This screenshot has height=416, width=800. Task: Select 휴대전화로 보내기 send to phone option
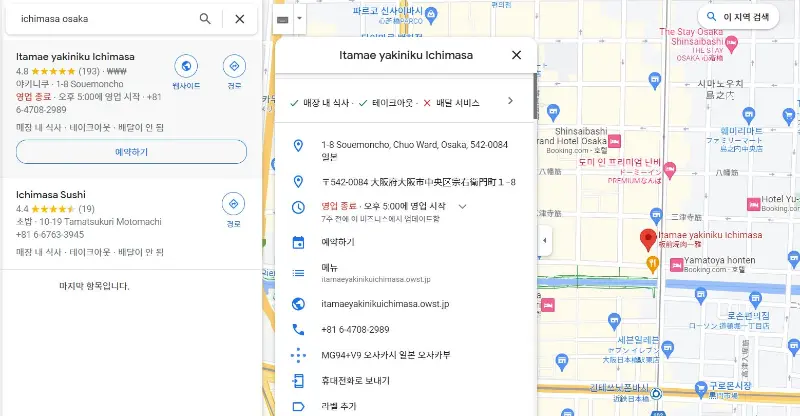pos(356,380)
